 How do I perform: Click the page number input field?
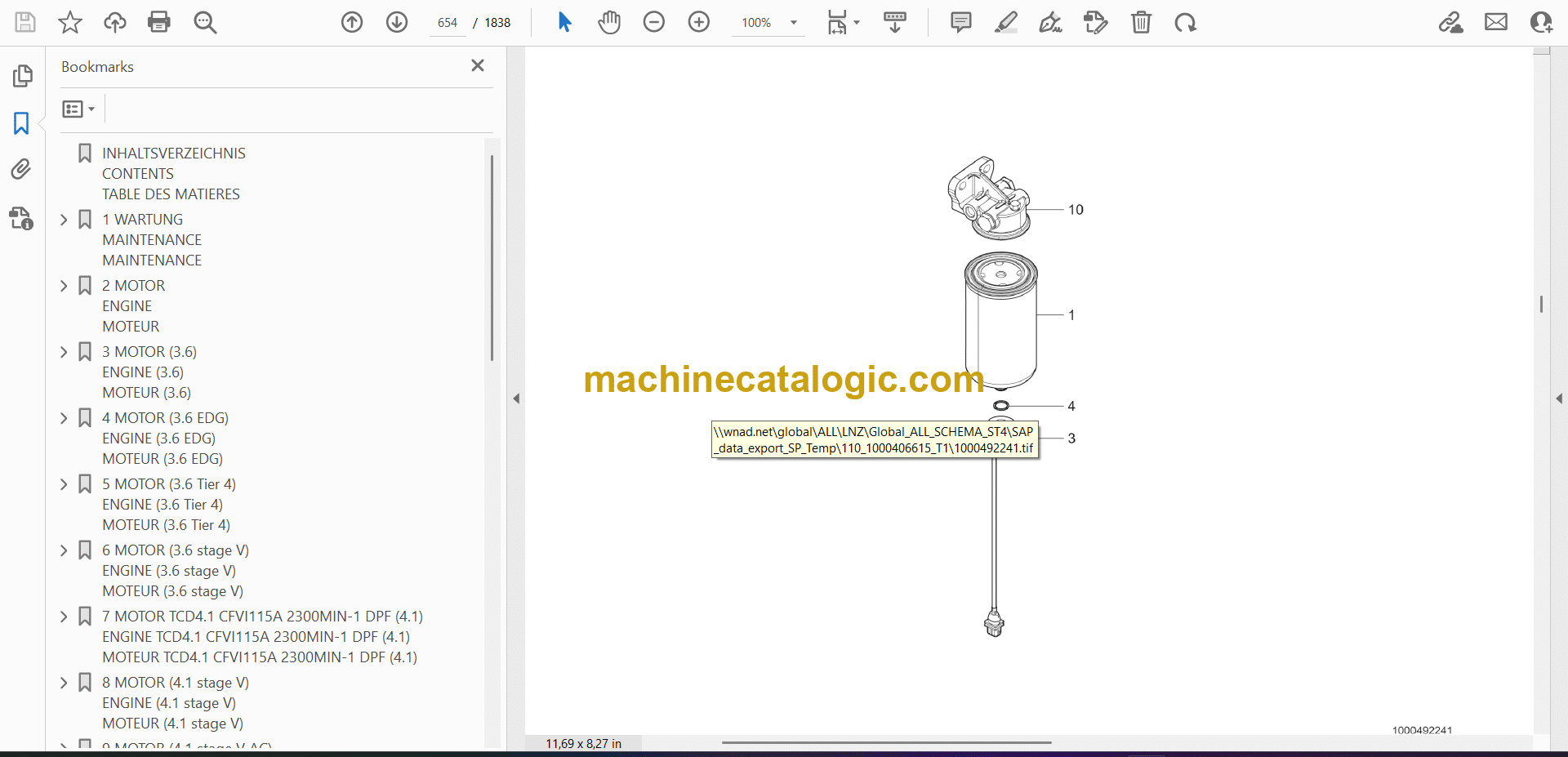click(x=447, y=23)
